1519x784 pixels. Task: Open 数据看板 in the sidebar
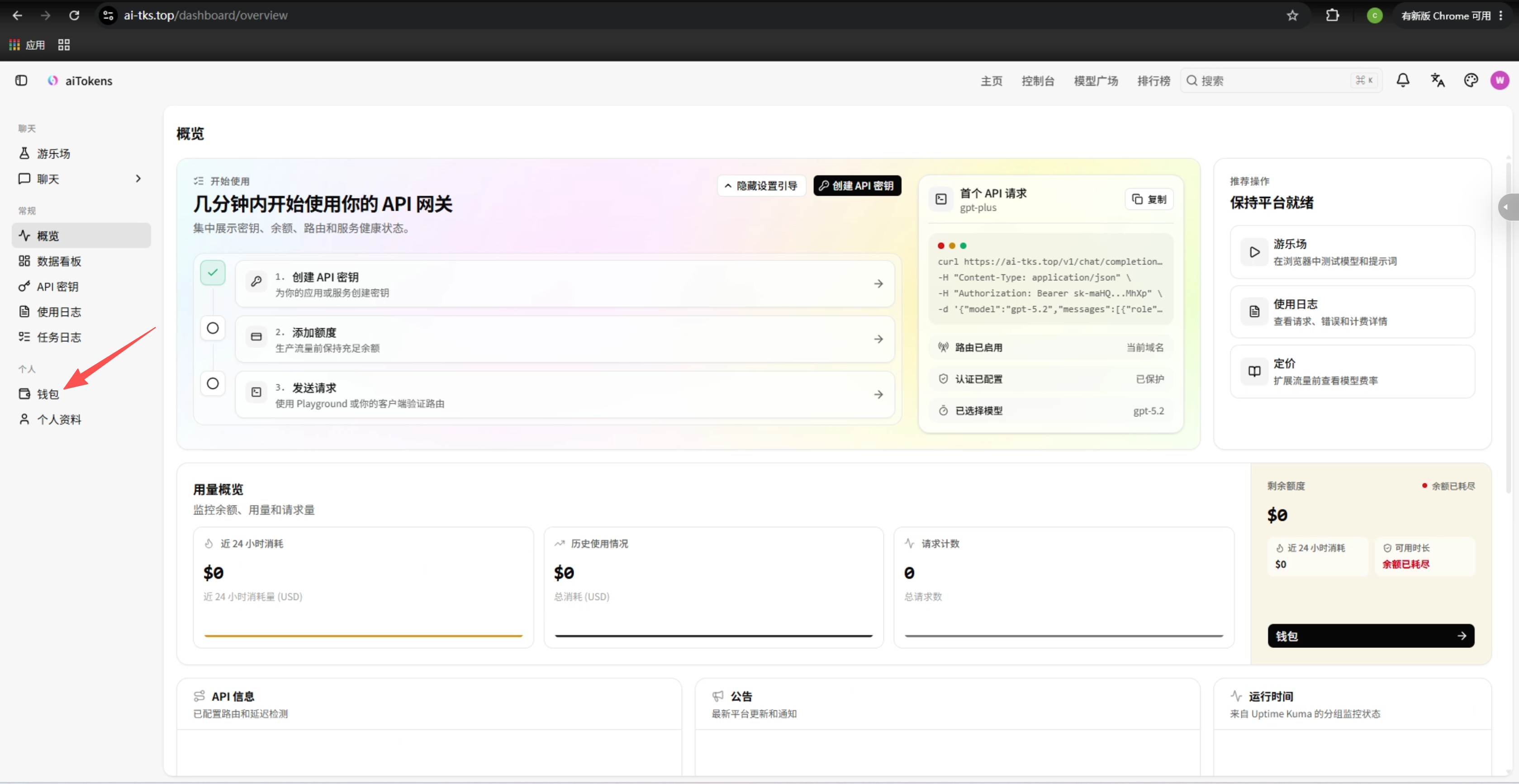point(81,261)
